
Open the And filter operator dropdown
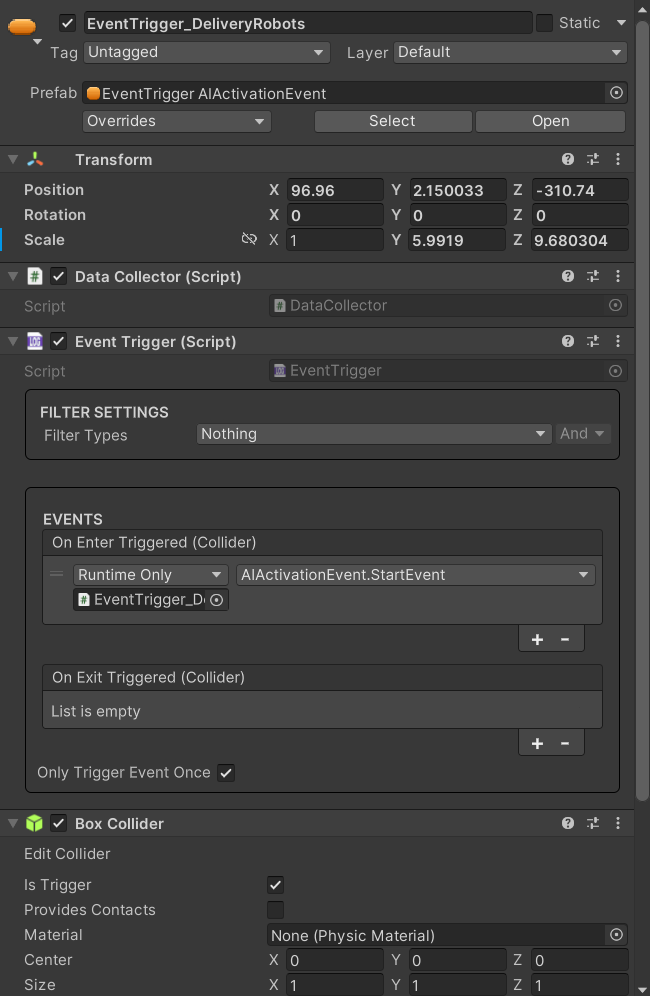(583, 434)
